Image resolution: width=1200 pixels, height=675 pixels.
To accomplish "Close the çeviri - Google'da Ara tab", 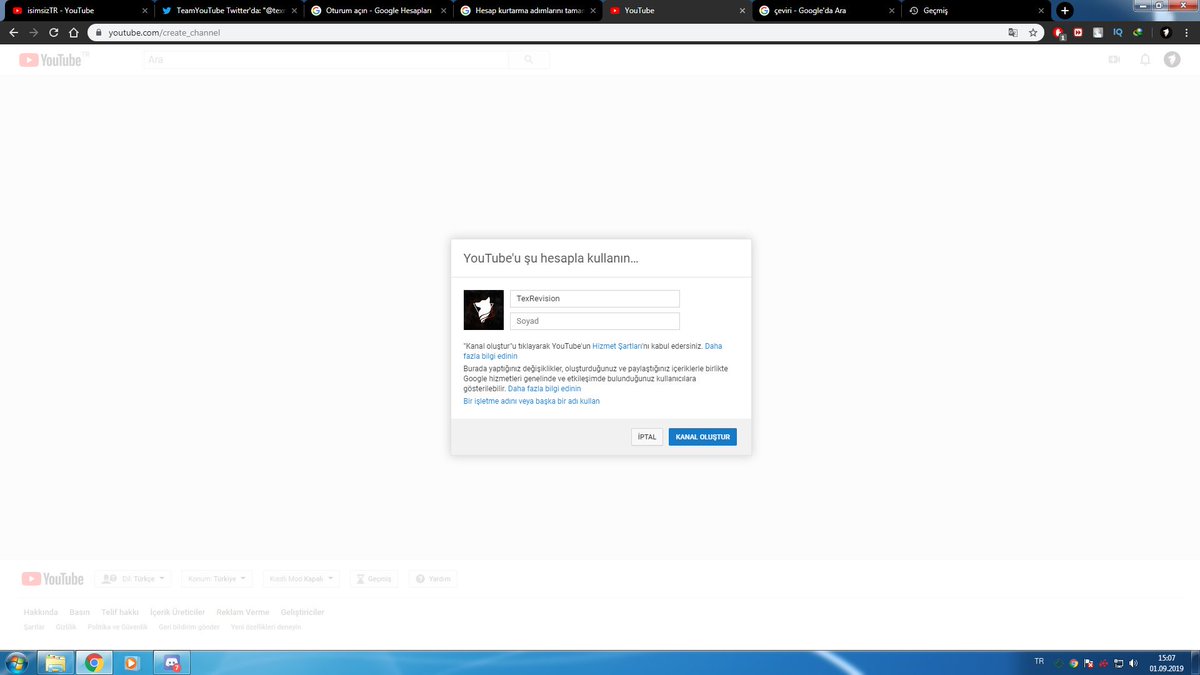I will click(893, 10).
